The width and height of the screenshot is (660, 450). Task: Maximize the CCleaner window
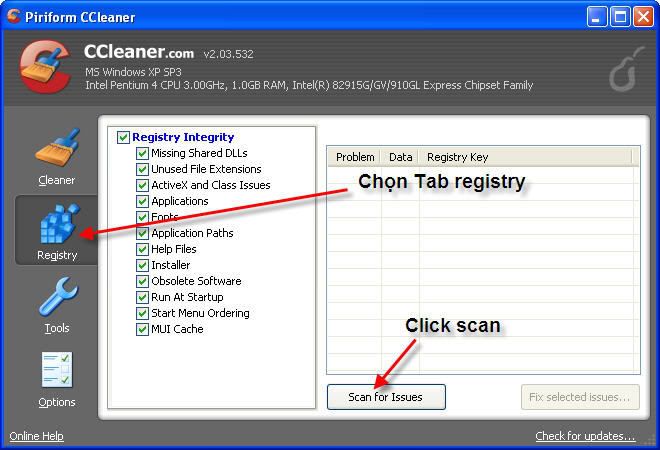point(620,17)
